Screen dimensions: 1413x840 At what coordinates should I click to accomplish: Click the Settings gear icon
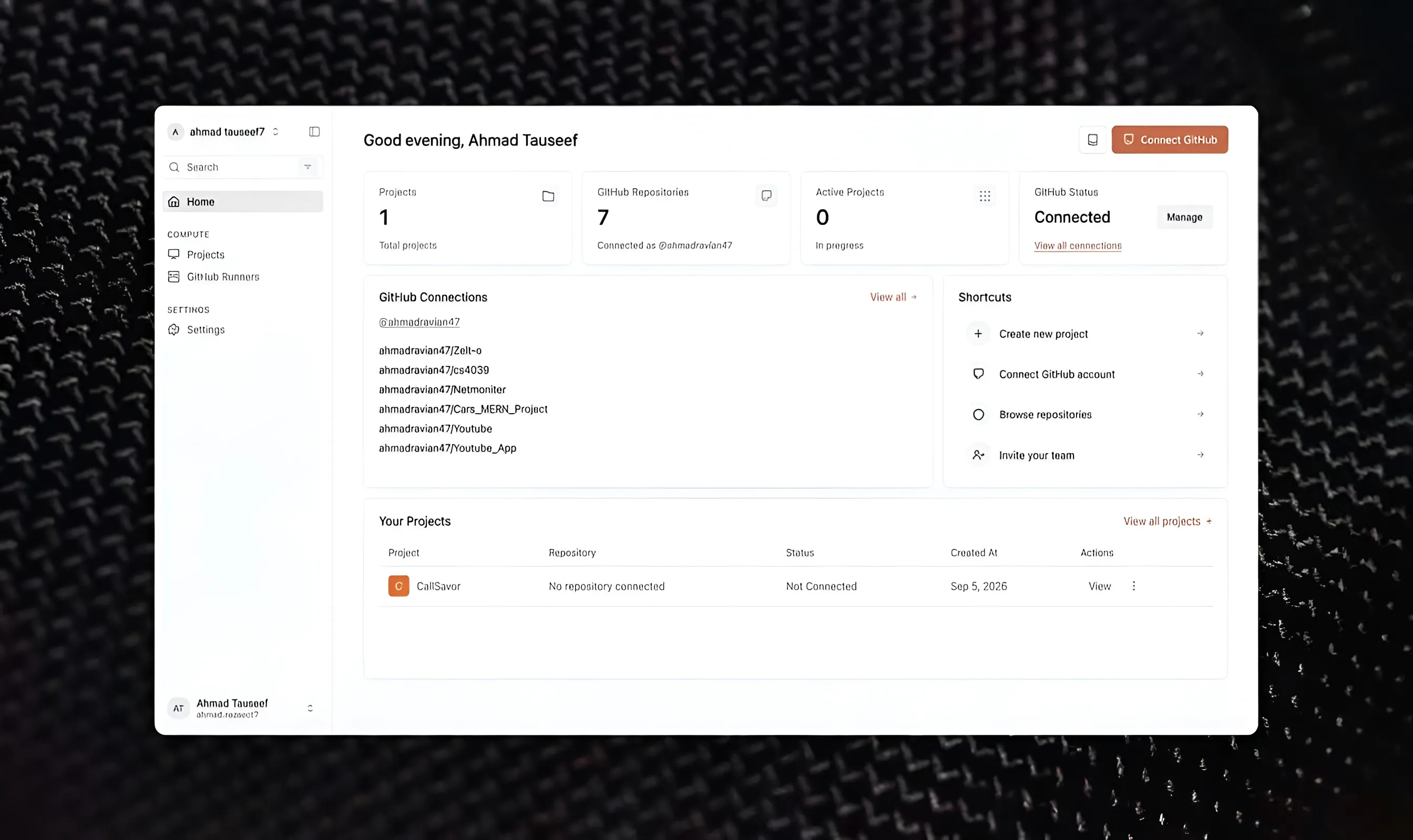tap(173, 330)
